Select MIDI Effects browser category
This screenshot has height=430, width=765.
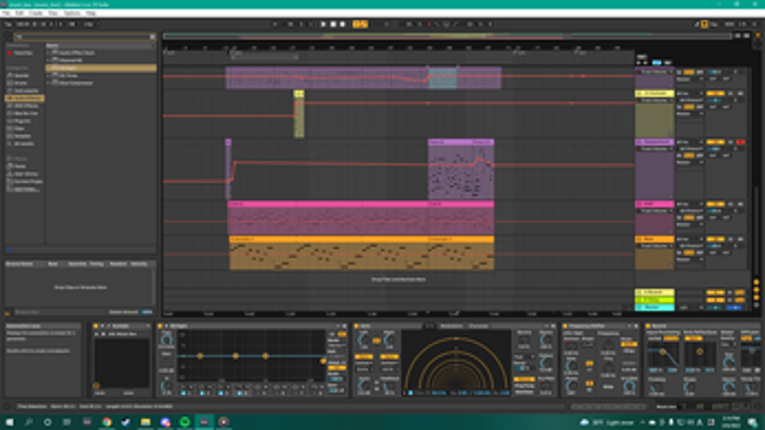pyautogui.click(x=25, y=106)
